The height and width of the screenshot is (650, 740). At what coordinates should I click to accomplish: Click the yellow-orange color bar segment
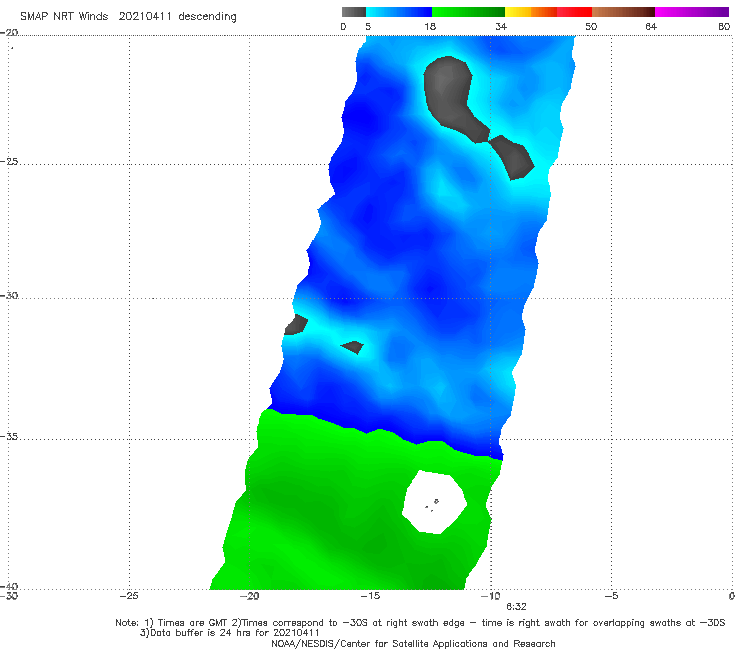pyautogui.click(x=530, y=12)
